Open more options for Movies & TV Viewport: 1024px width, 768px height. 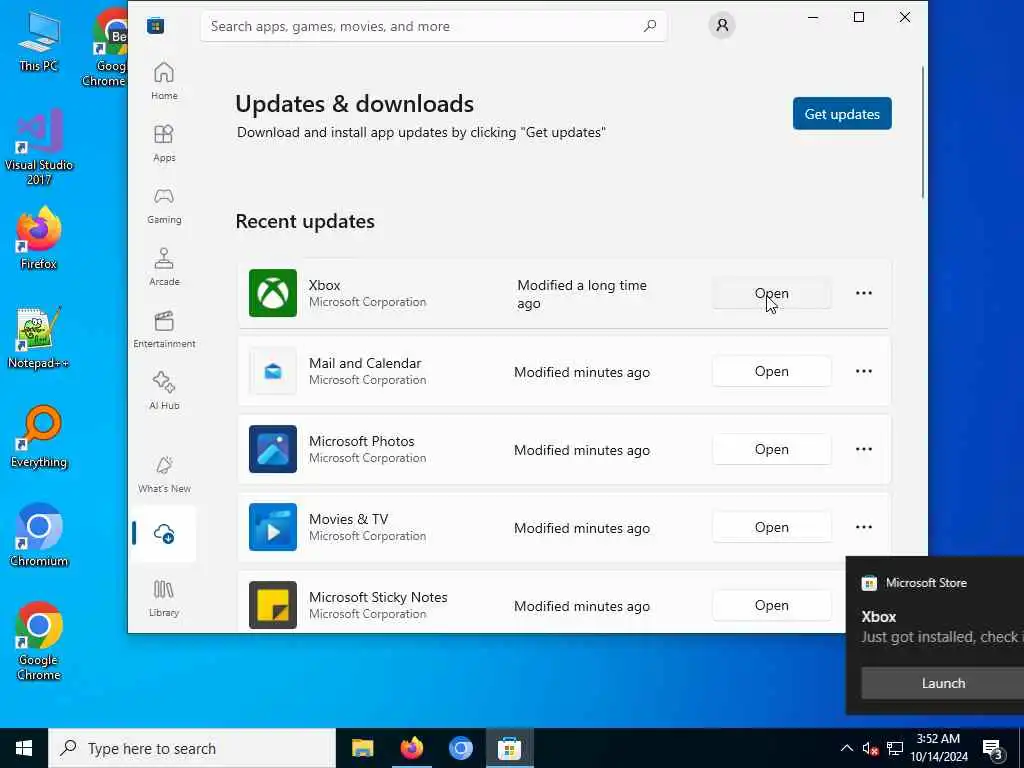coord(863,527)
